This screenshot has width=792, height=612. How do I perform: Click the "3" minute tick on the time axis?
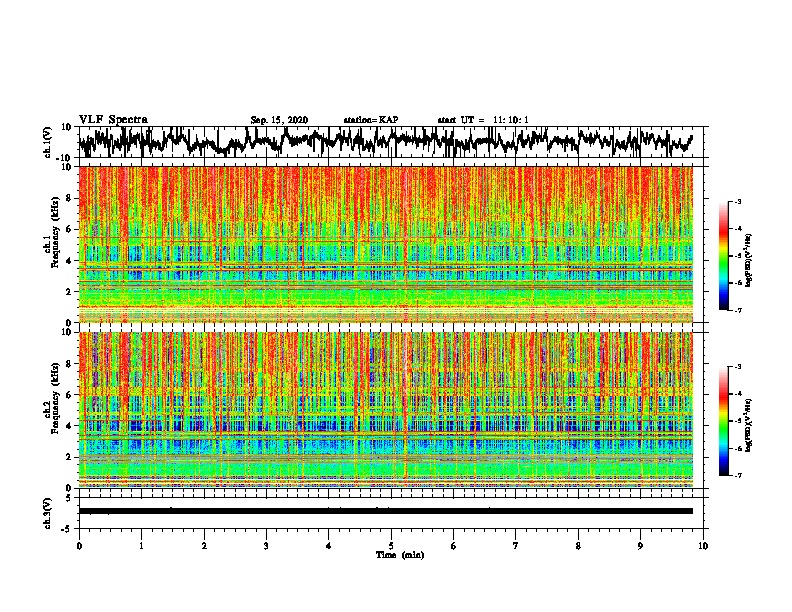[266, 546]
